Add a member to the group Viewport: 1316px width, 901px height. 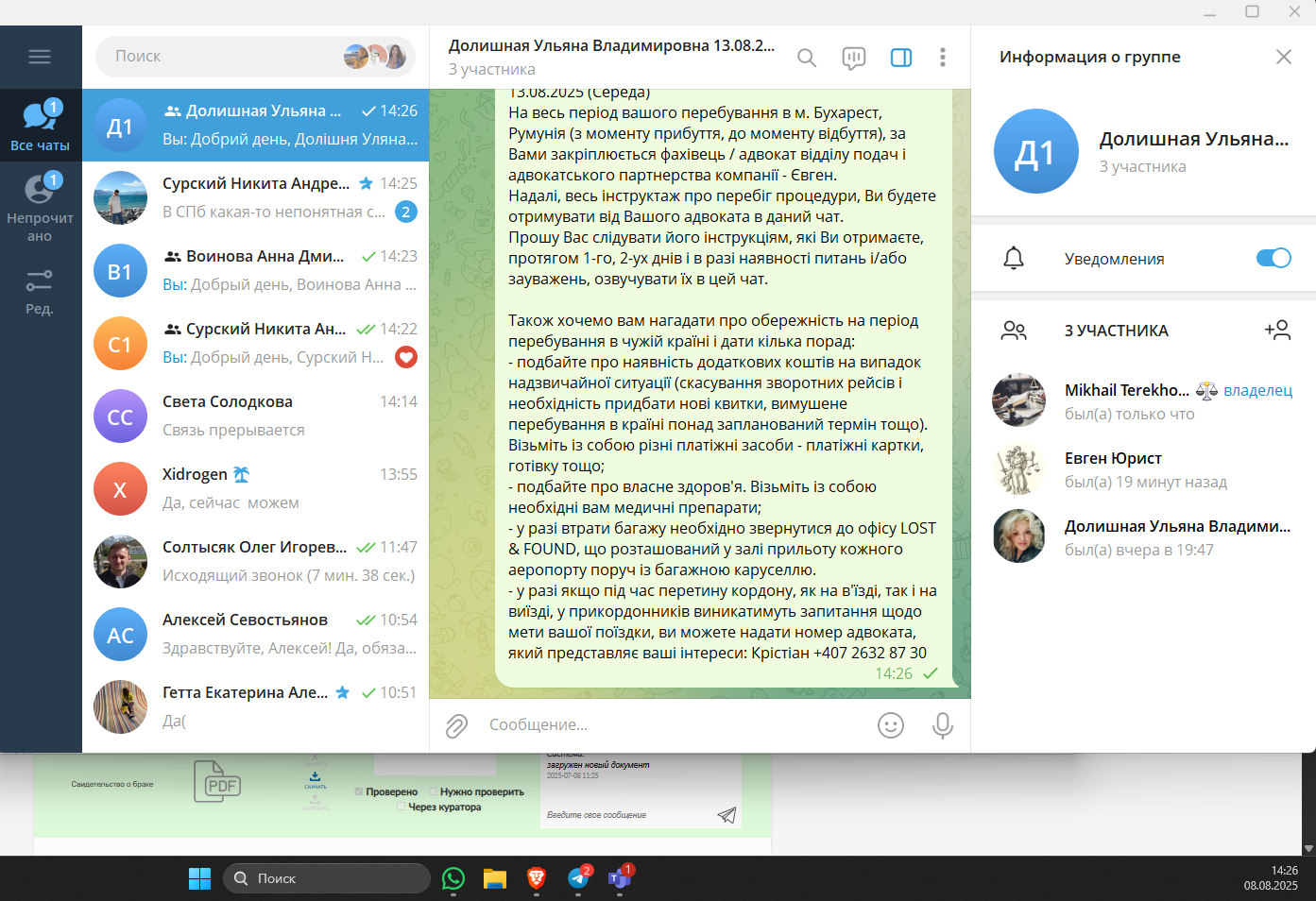pos(1277,330)
